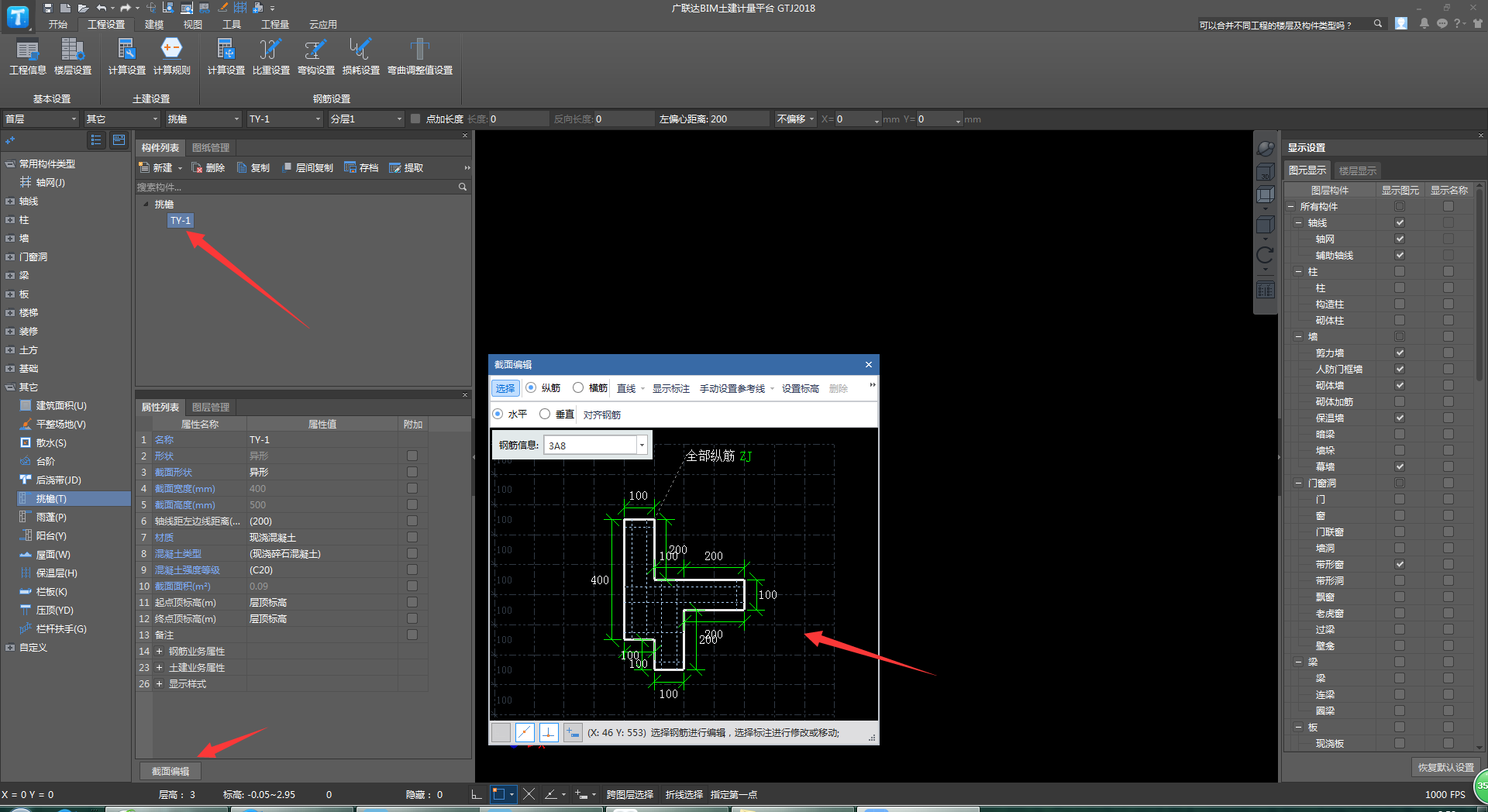Click the search magnifier in component list
The image size is (1488, 812).
click(x=463, y=187)
